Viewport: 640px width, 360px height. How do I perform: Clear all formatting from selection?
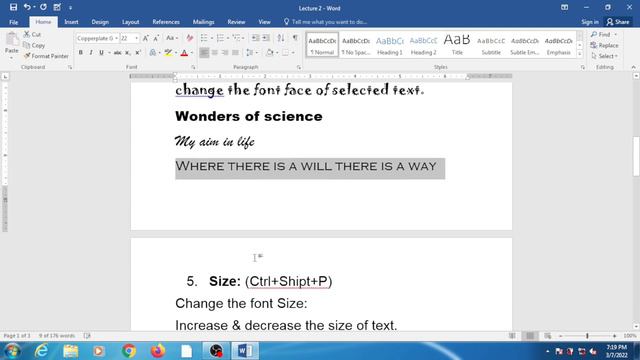tap(189, 38)
